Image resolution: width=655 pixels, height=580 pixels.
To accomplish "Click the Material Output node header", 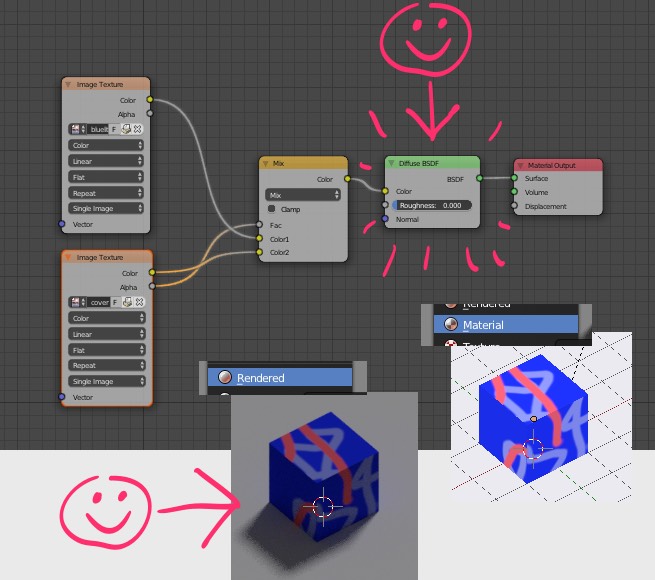I will coord(558,165).
